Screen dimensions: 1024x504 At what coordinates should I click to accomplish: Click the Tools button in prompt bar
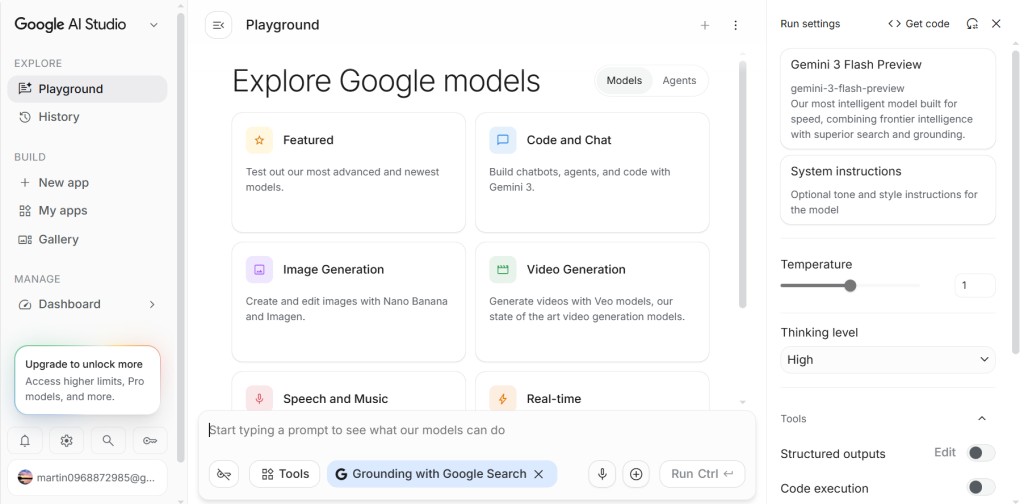tap(285, 474)
